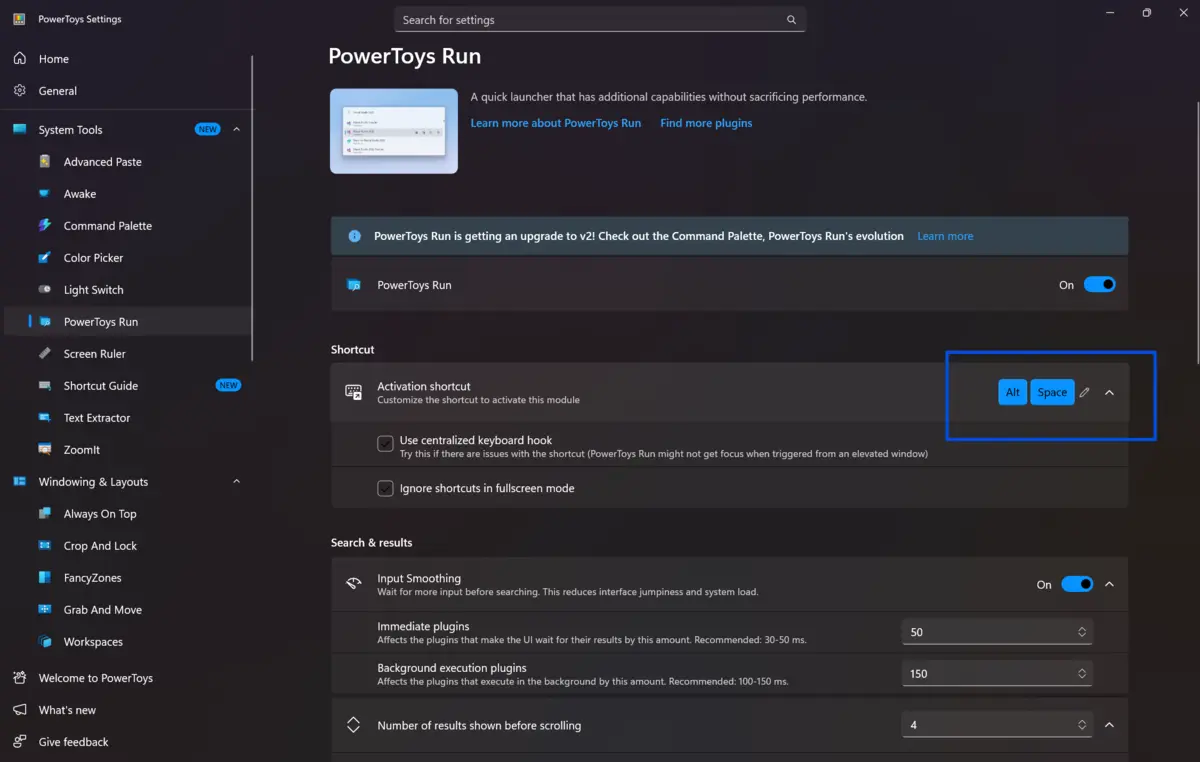Open Grab And Move settings
This screenshot has height=762, width=1200.
click(x=102, y=610)
